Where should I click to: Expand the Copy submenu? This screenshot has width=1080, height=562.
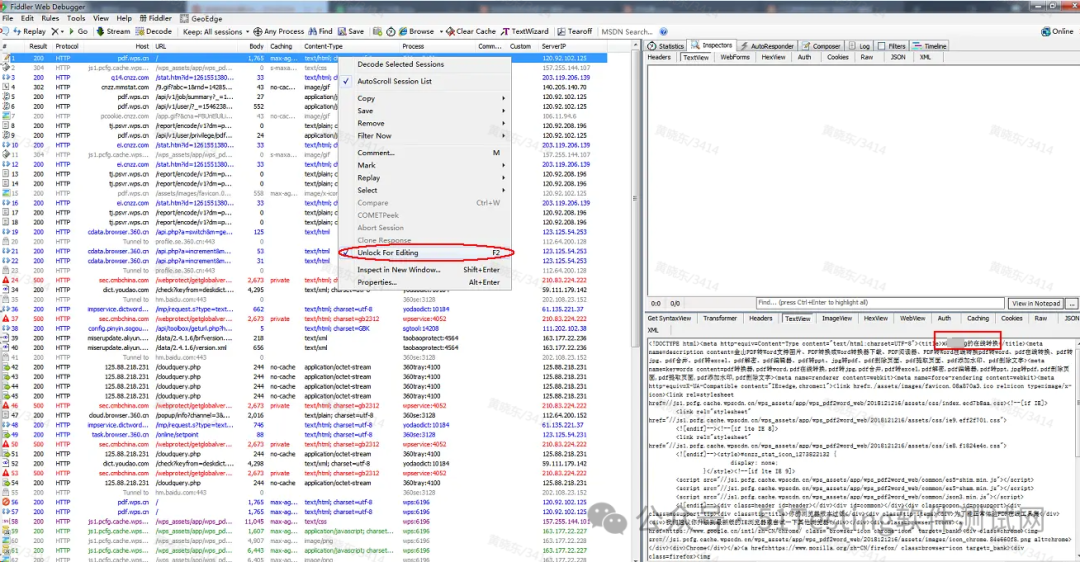coord(424,98)
